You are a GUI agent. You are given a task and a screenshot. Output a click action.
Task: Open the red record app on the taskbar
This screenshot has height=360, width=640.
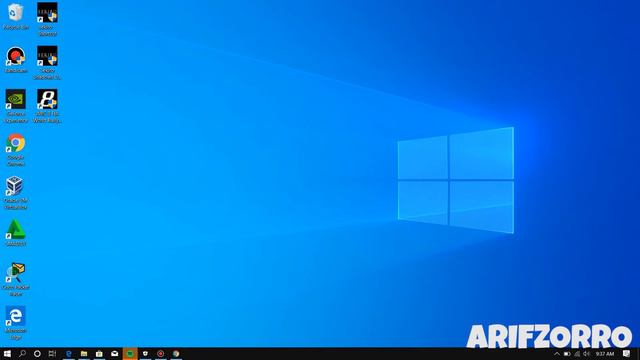[x=161, y=353]
